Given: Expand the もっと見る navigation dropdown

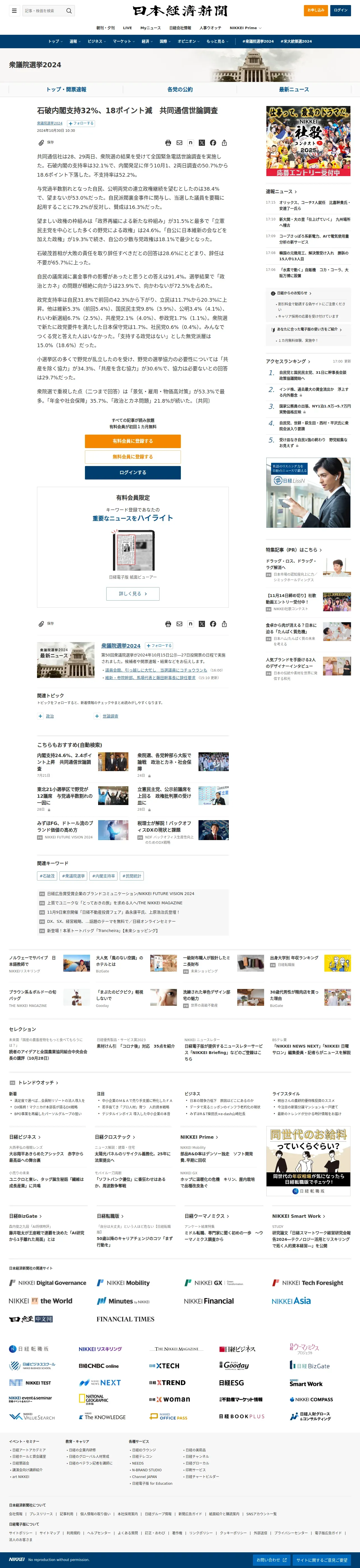Looking at the screenshot, I should click(218, 41).
